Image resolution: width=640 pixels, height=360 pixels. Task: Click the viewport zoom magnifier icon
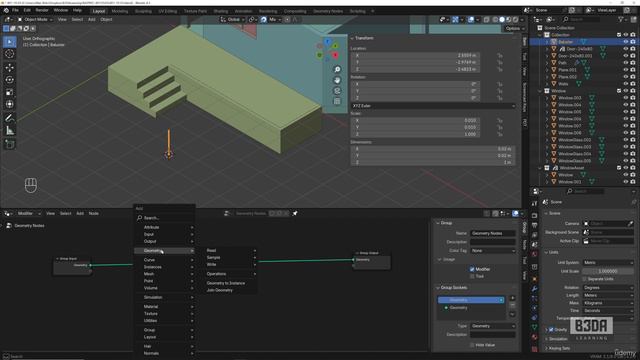(x=337, y=69)
